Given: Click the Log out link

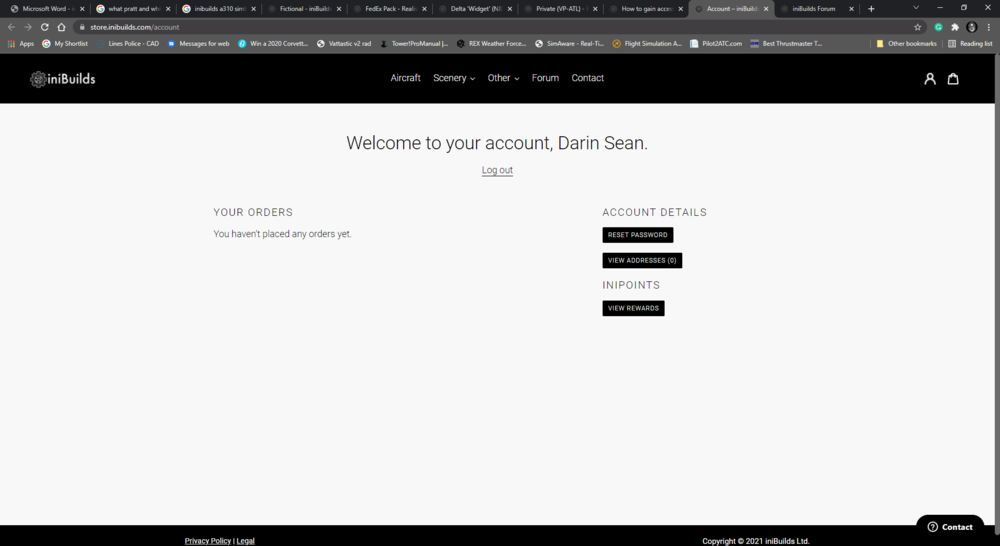Looking at the screenshot, I should click(x=497, y=170).
